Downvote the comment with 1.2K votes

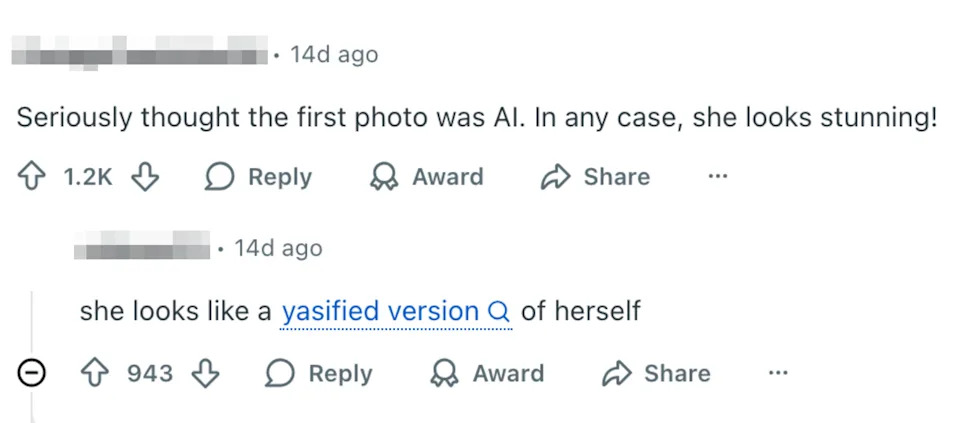pyautogui.click(x=146, y=177)
